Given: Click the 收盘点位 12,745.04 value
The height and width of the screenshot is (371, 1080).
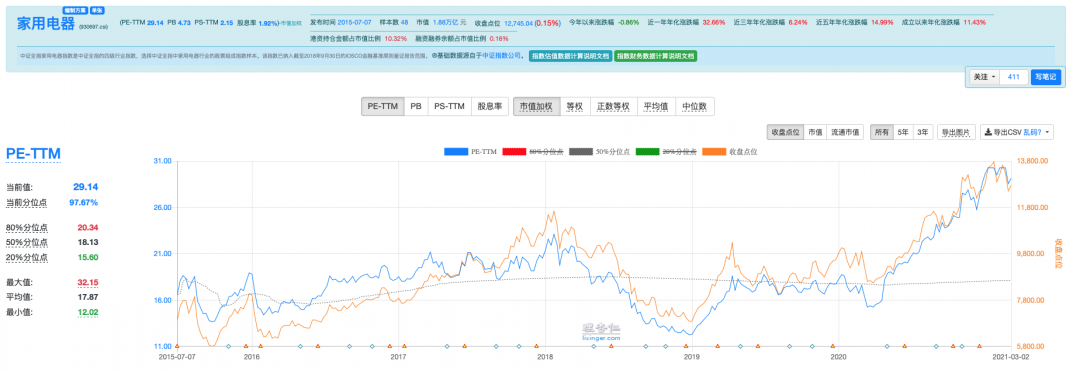Looking at the screenshot, I should pos(519,22).
